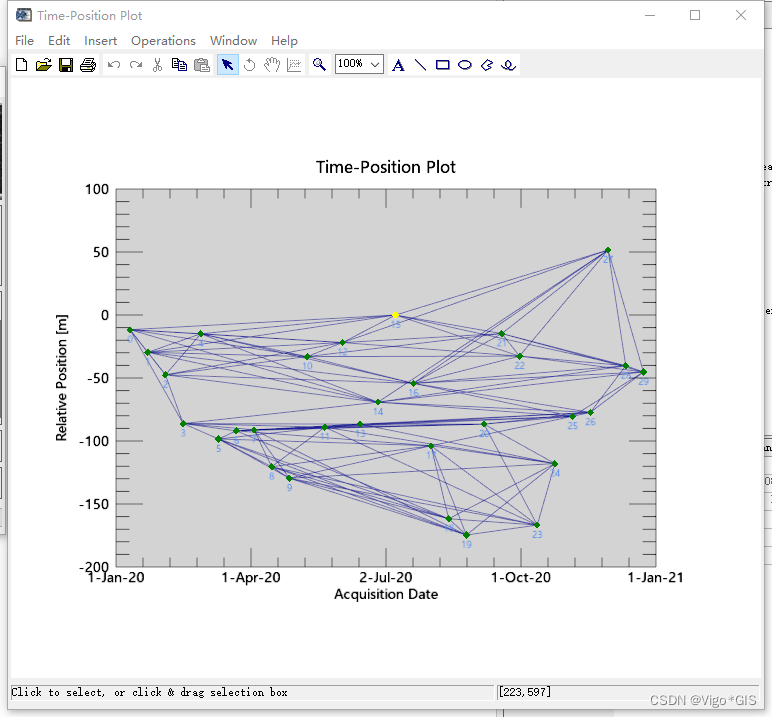Image resolution: width=772 pixels, height=717 pixels.
Task: Click the yellow reference point 15
Action: pyautogui.click(x=395, y=315)
